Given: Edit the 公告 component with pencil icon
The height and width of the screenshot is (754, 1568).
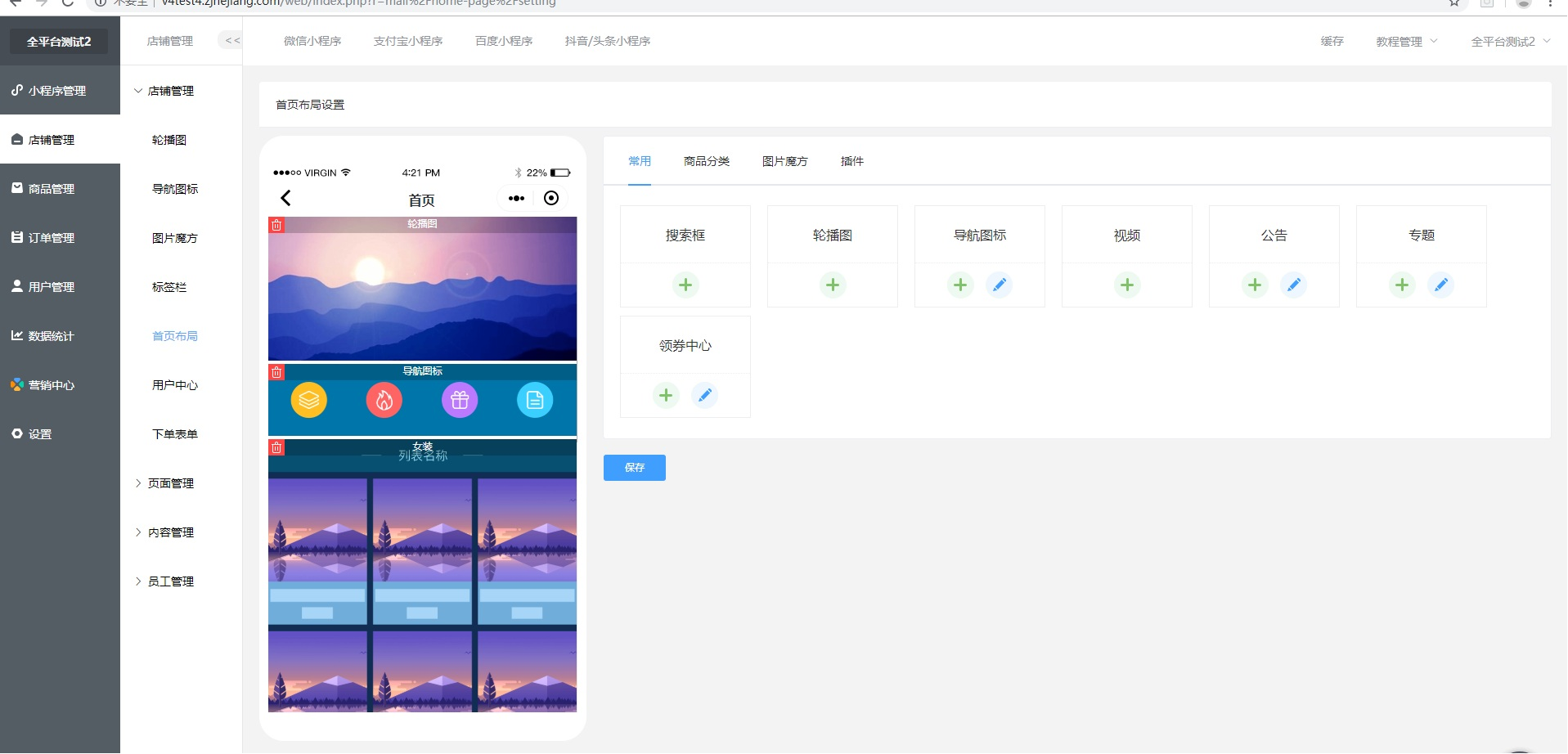Looking at the screenshot, I should 1294,285.
